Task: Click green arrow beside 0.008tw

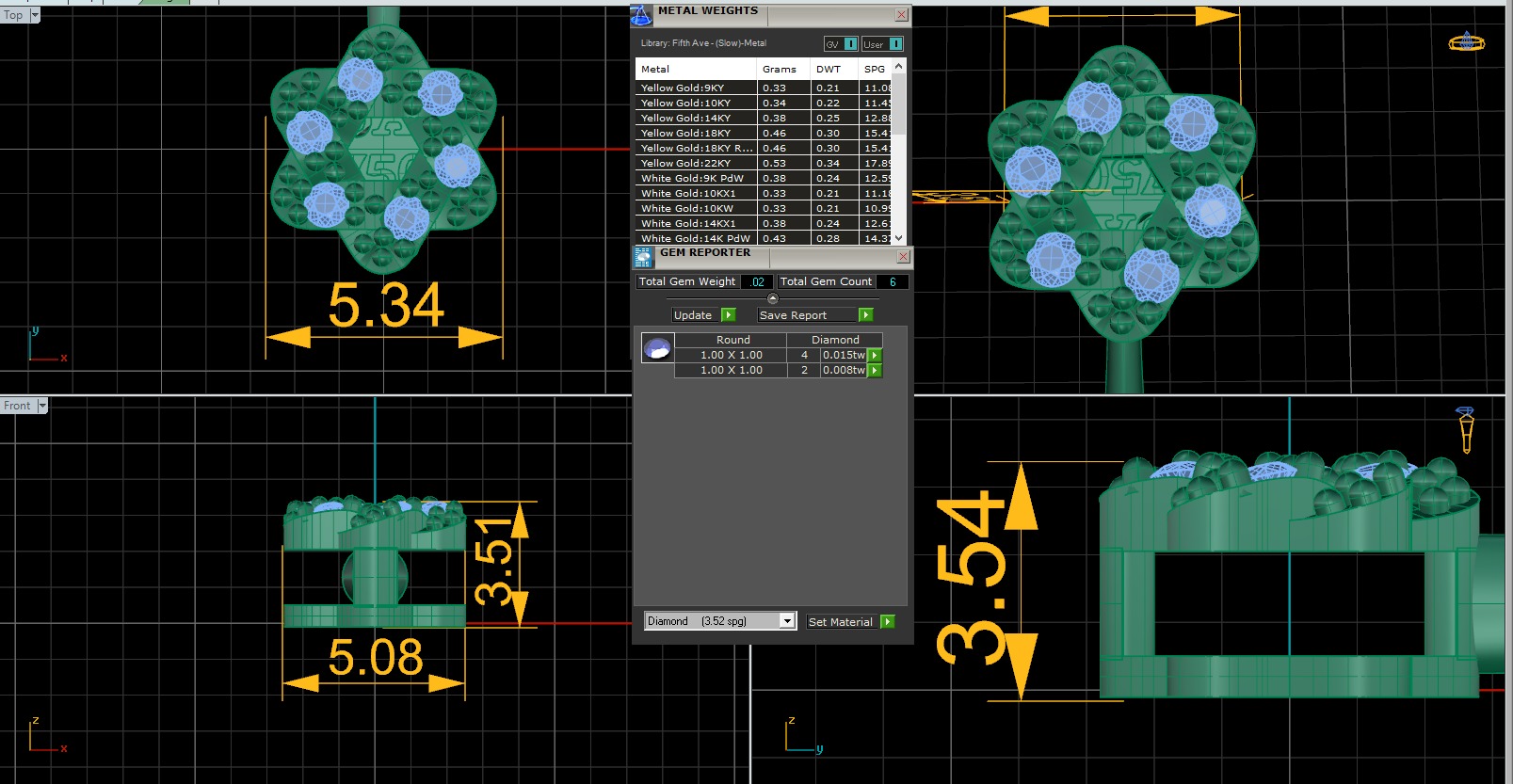Action: pos(875,371)
